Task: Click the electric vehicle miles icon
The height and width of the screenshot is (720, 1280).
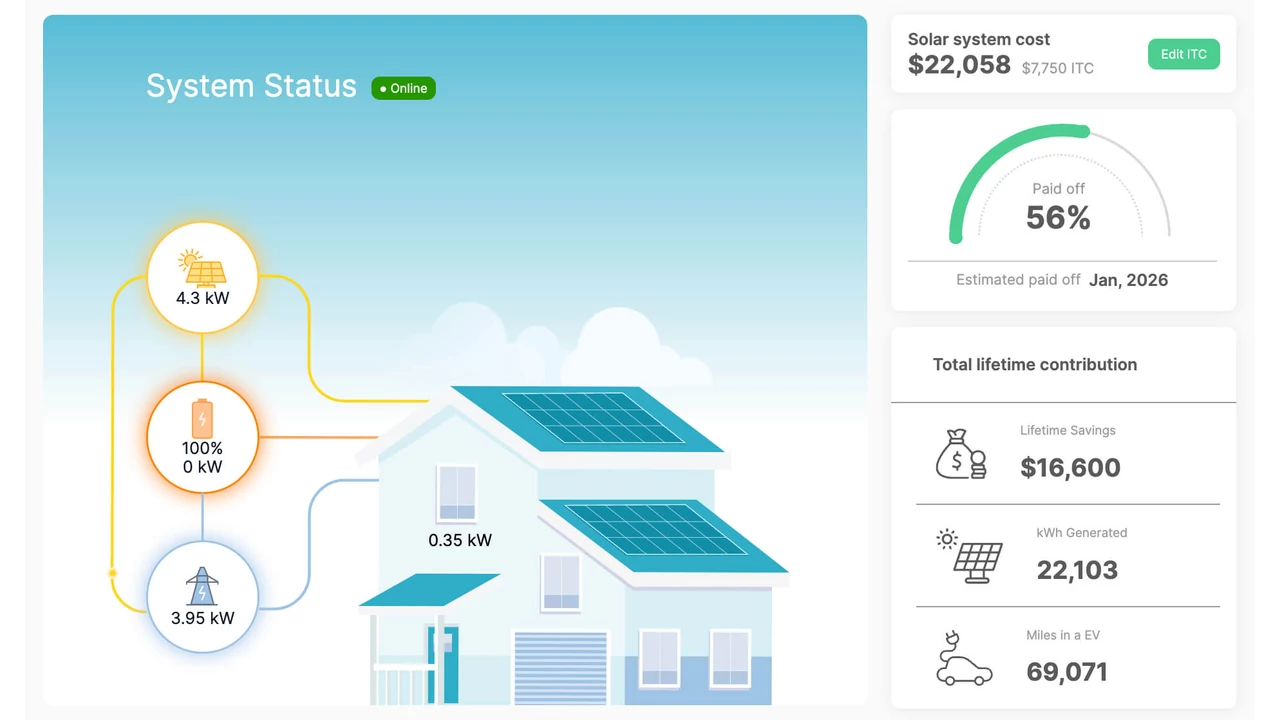Action: (963, 659)
